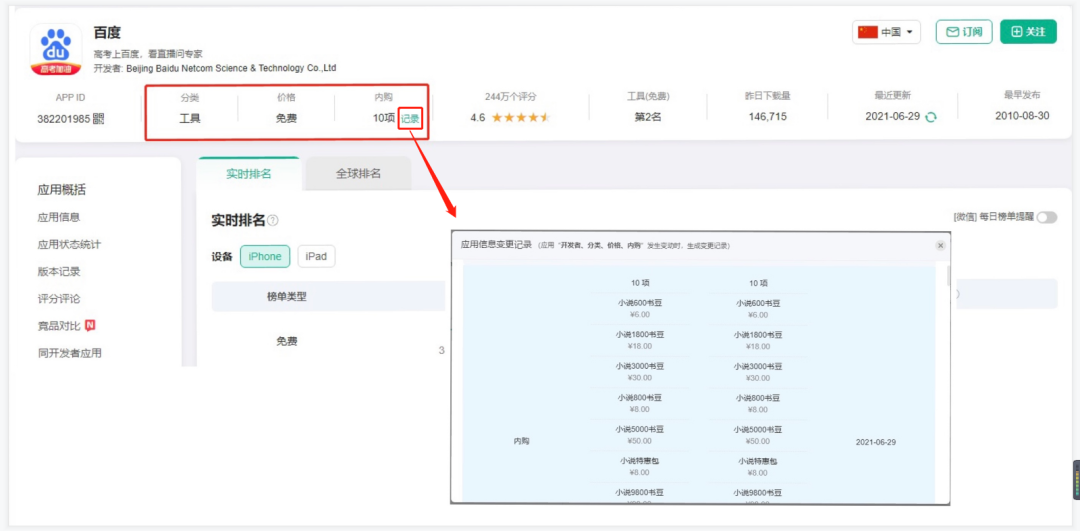Click the 价格 value 免费 in header

[x=287, y=118]
